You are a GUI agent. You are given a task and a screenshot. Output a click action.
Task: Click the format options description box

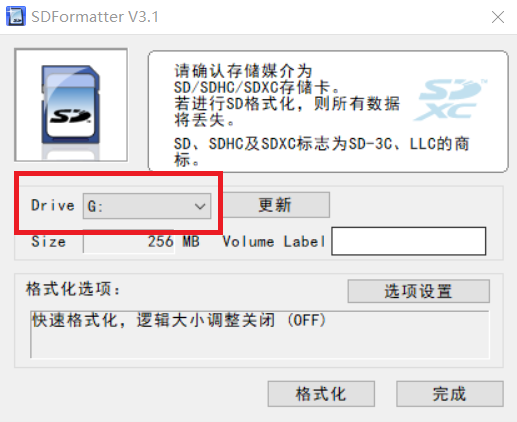click(x=260, y=334)
